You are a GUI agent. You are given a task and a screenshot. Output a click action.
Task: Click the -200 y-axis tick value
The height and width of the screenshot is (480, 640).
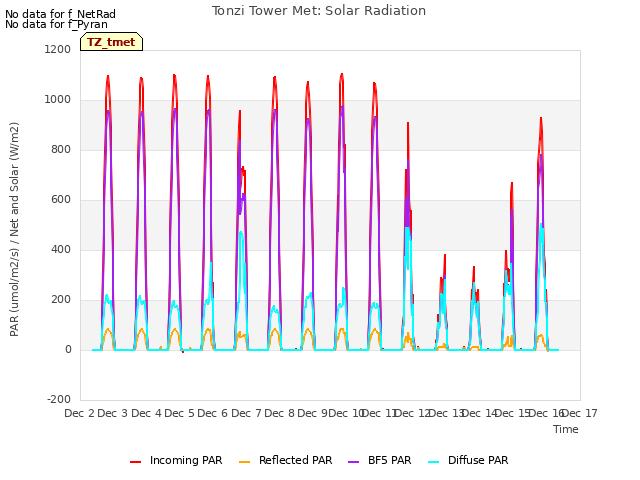pos(59,399)
